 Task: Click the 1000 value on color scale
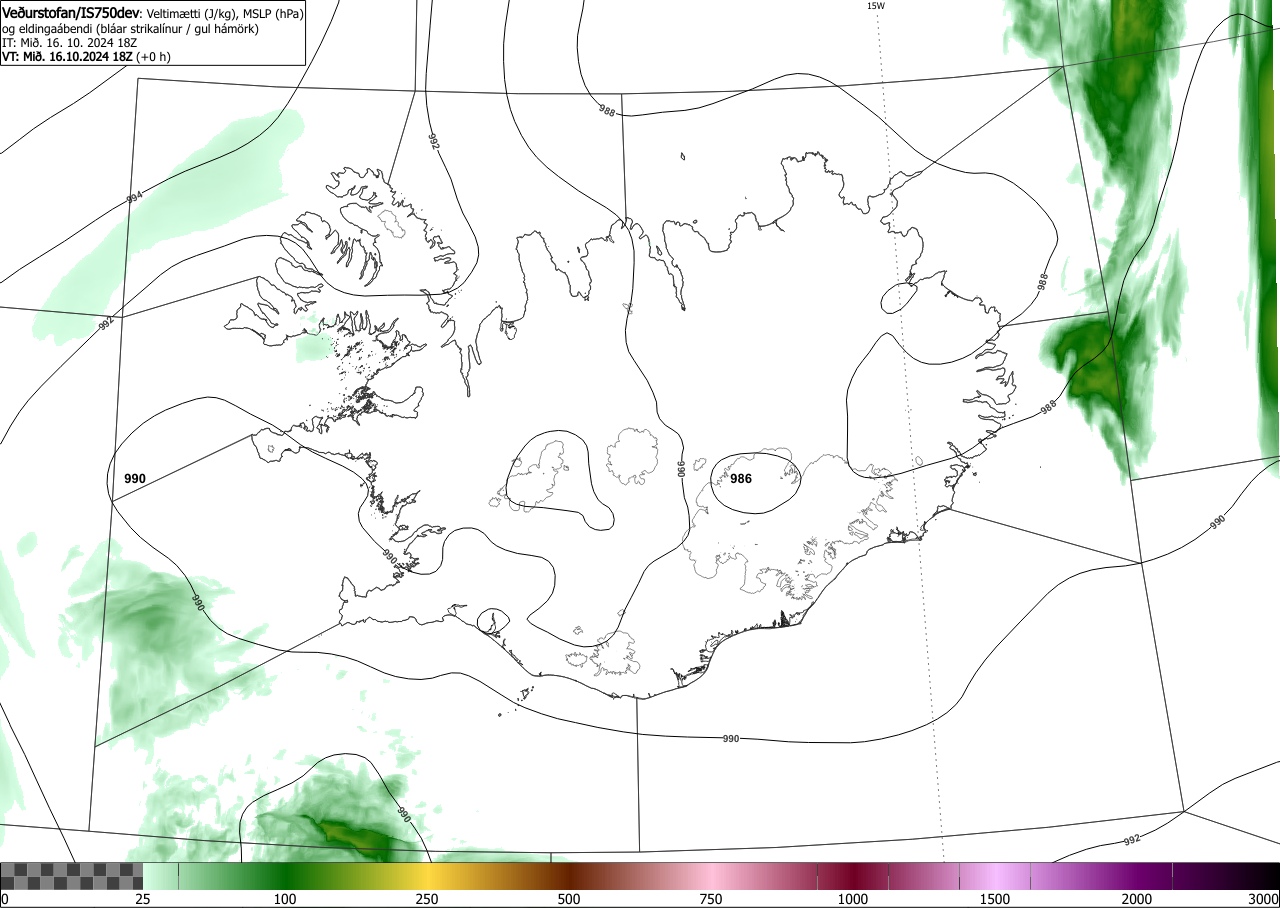point(853,899)
